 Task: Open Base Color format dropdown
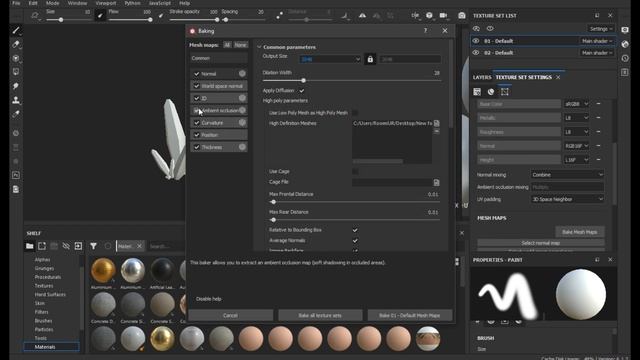[576, 104]
